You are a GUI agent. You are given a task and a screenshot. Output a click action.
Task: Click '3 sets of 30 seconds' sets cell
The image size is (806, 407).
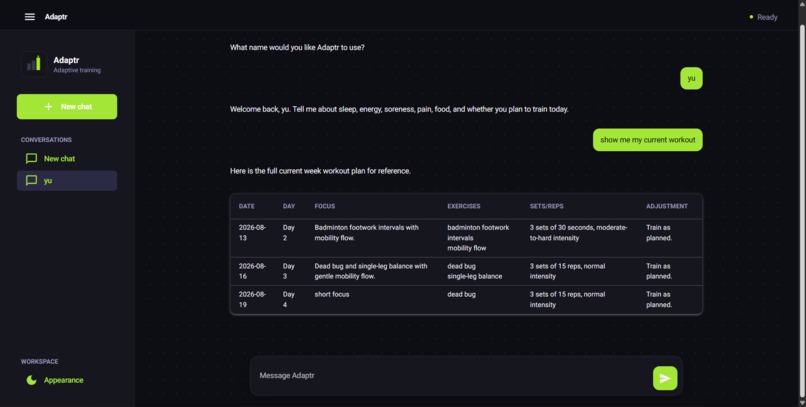coord(578,233)
